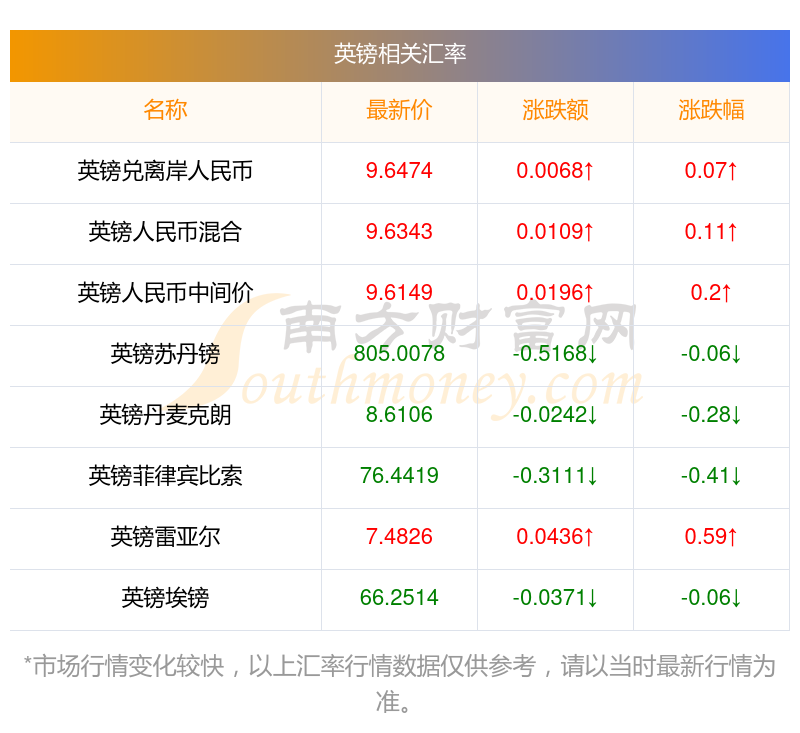Click the change amount -0.3111↓
800x733 pixels.
tap(555, 476)
